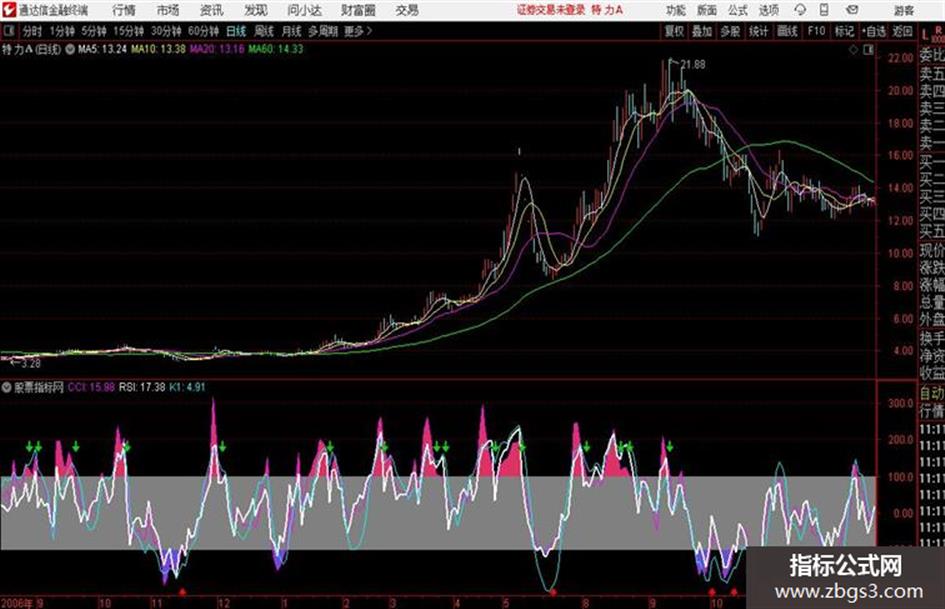Switch to 月线 monthly tab
Viewport: 945px width, 609px height.
click(292, 31)
